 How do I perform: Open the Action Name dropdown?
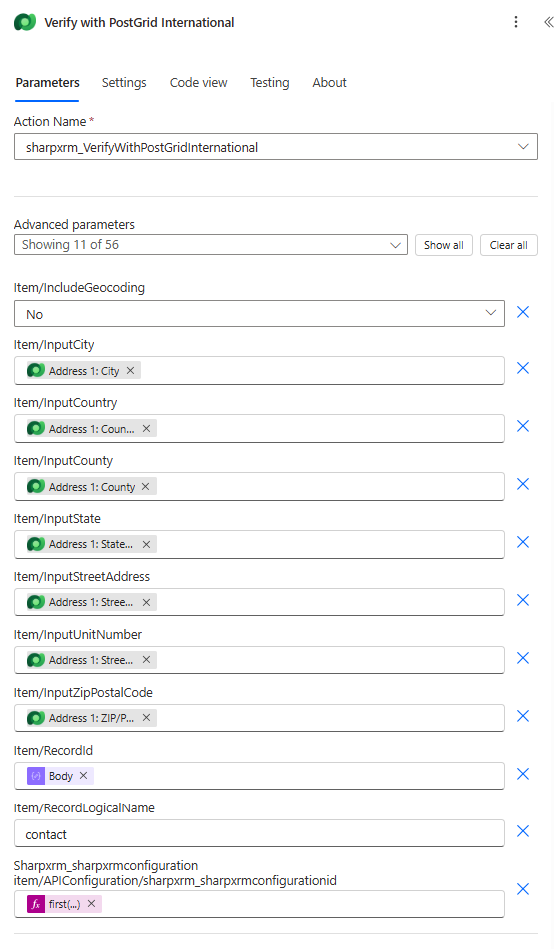(x=275, y=147)
